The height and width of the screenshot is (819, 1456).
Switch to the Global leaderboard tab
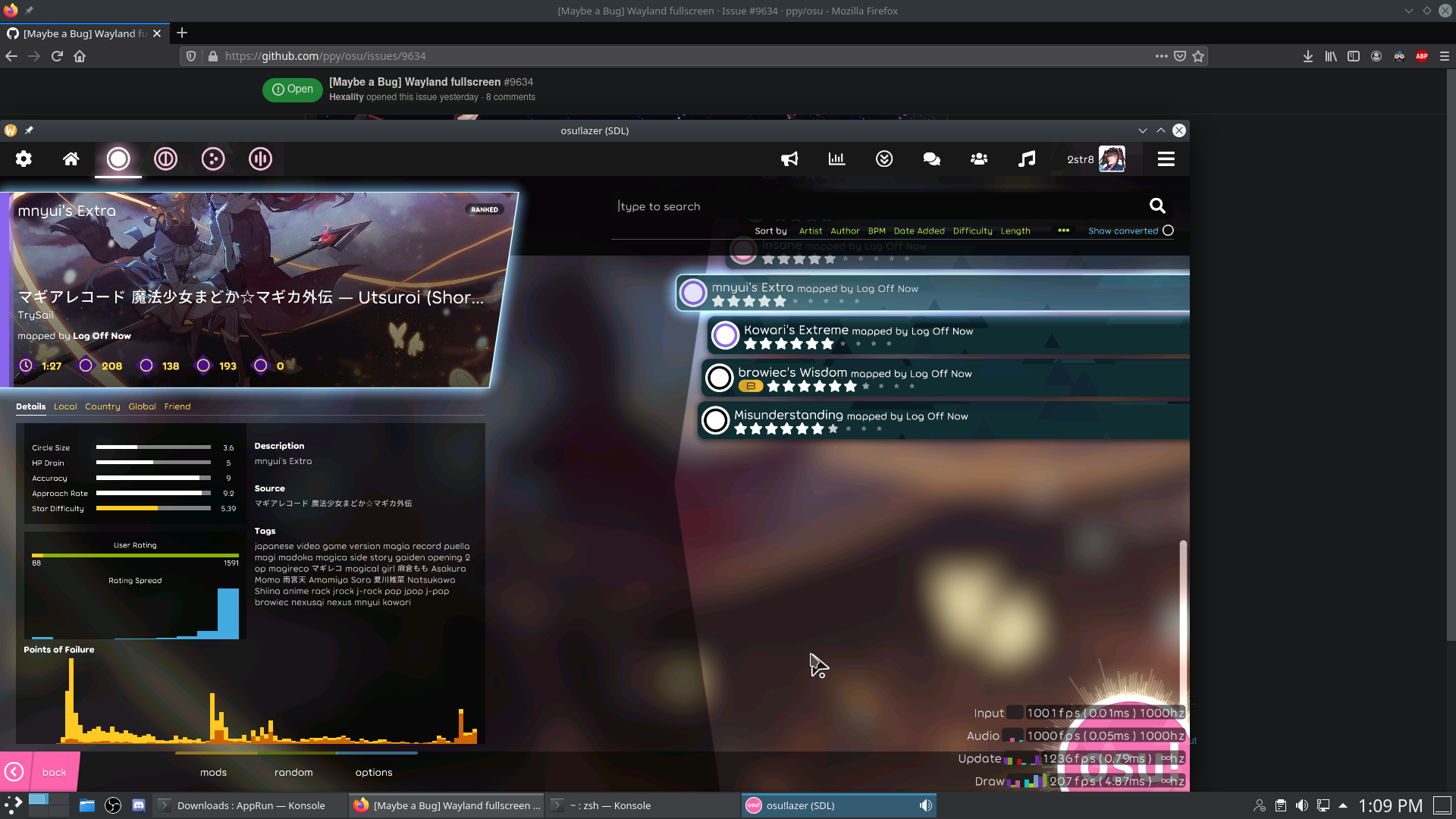pyautogui.click(x=142, y=406)
